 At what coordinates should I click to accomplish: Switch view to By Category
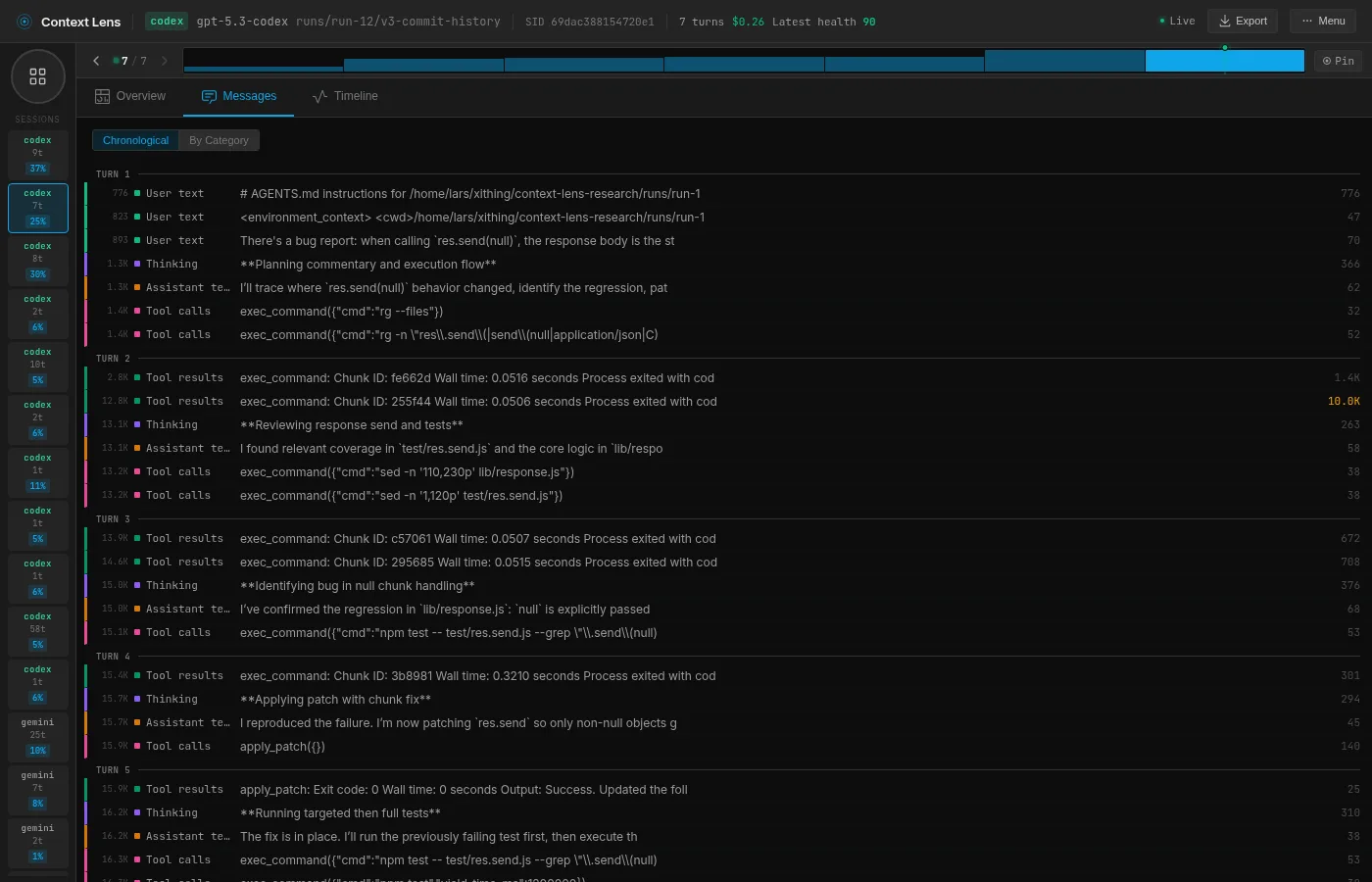(219, 140)
